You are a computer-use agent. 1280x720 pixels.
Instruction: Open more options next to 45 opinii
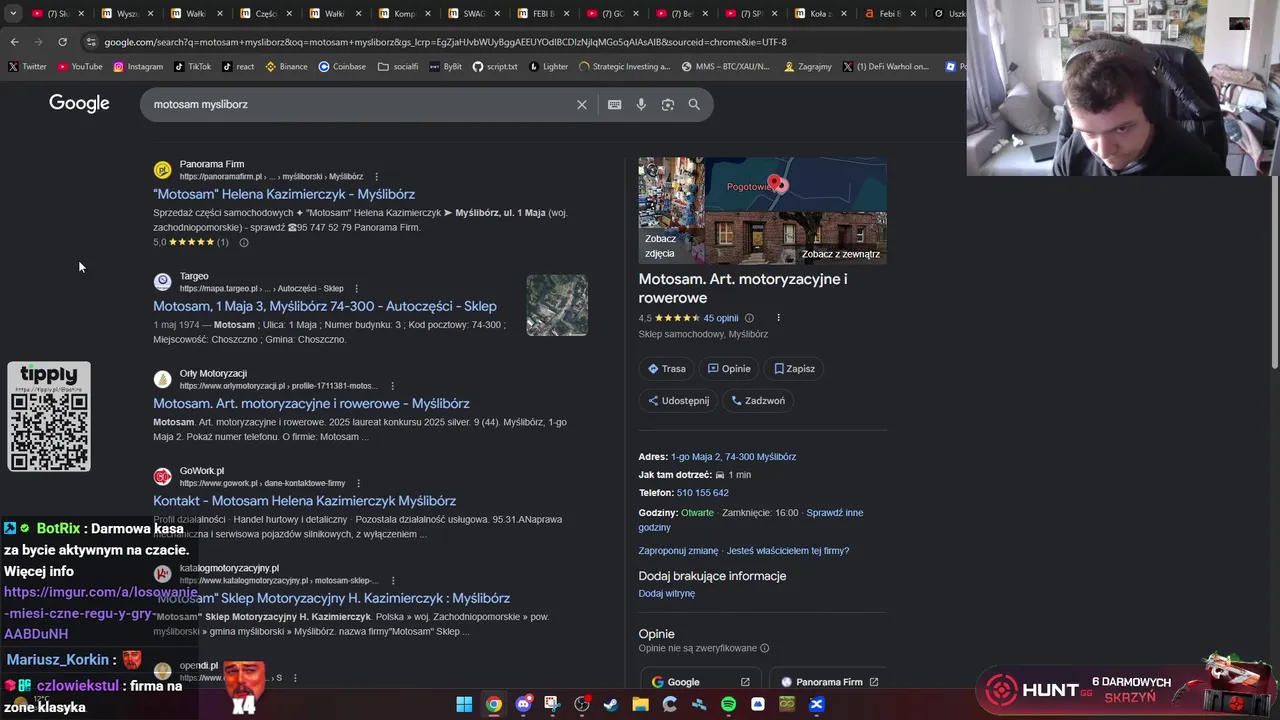click(778, 318)
